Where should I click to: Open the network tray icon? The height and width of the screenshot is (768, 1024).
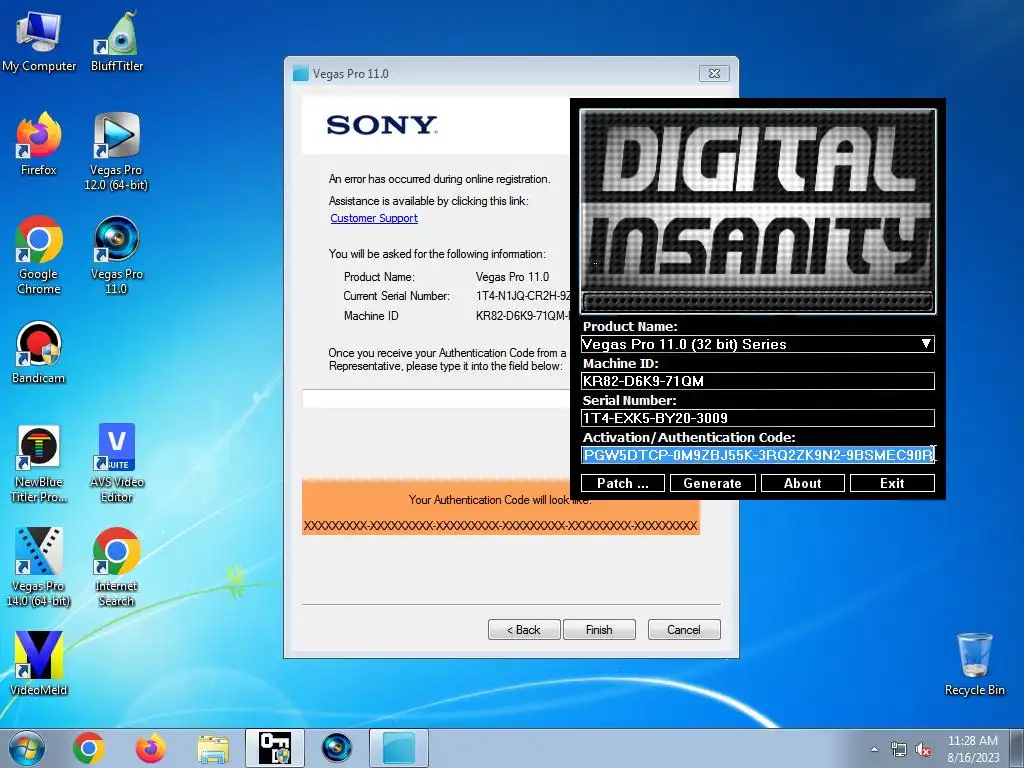pyautogui.click(x=899, y=750)
